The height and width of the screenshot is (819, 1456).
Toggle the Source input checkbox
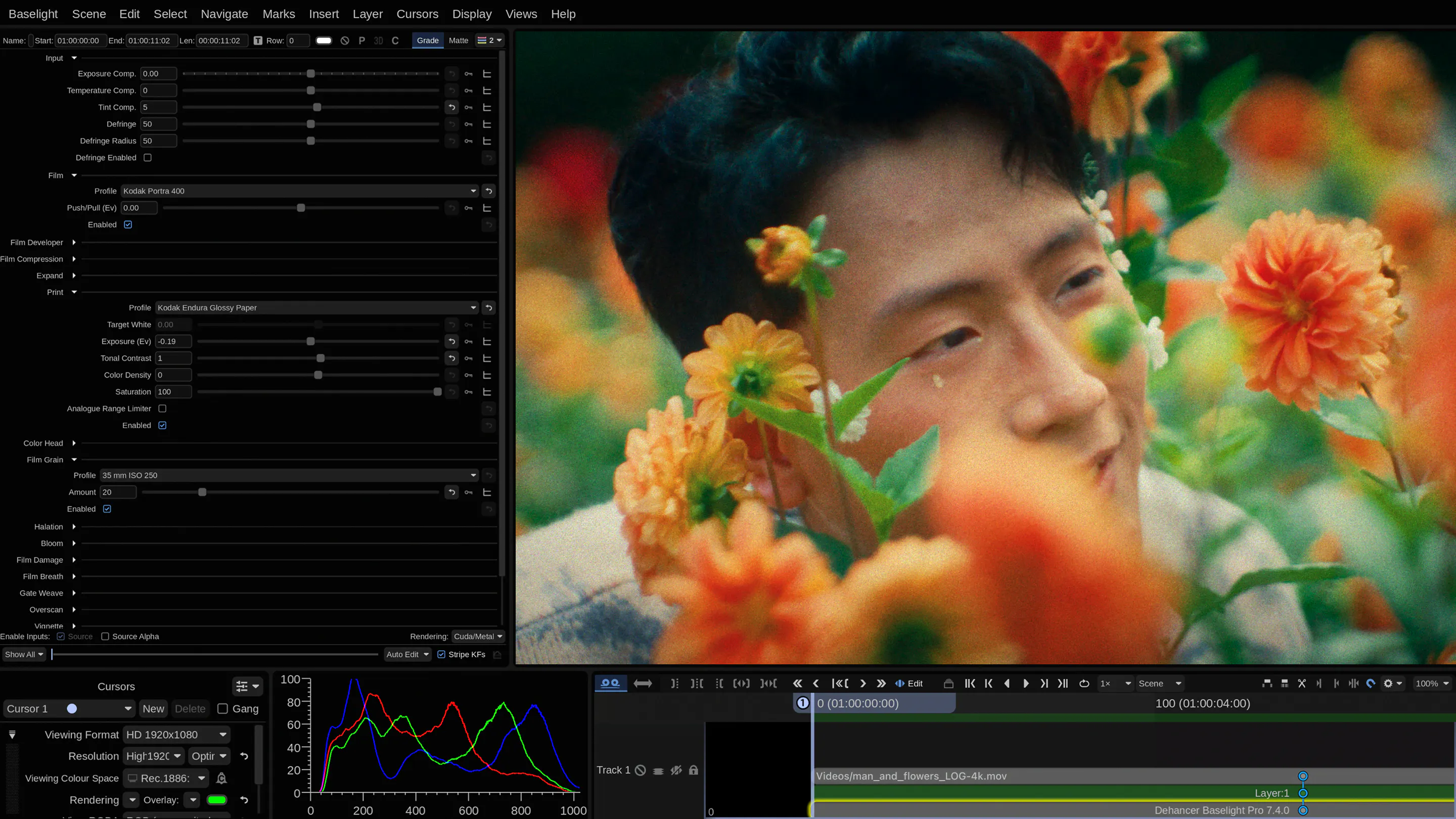pyautogui.click(x=61, y=636)
